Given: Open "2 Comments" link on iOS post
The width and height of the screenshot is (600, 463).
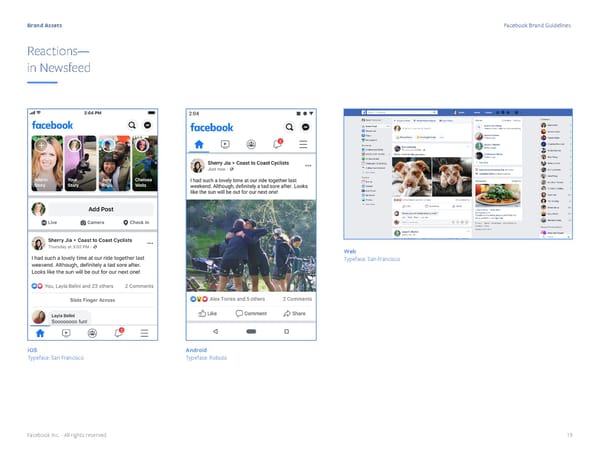Looking at the screenshot, I should [x=139, y=286].
